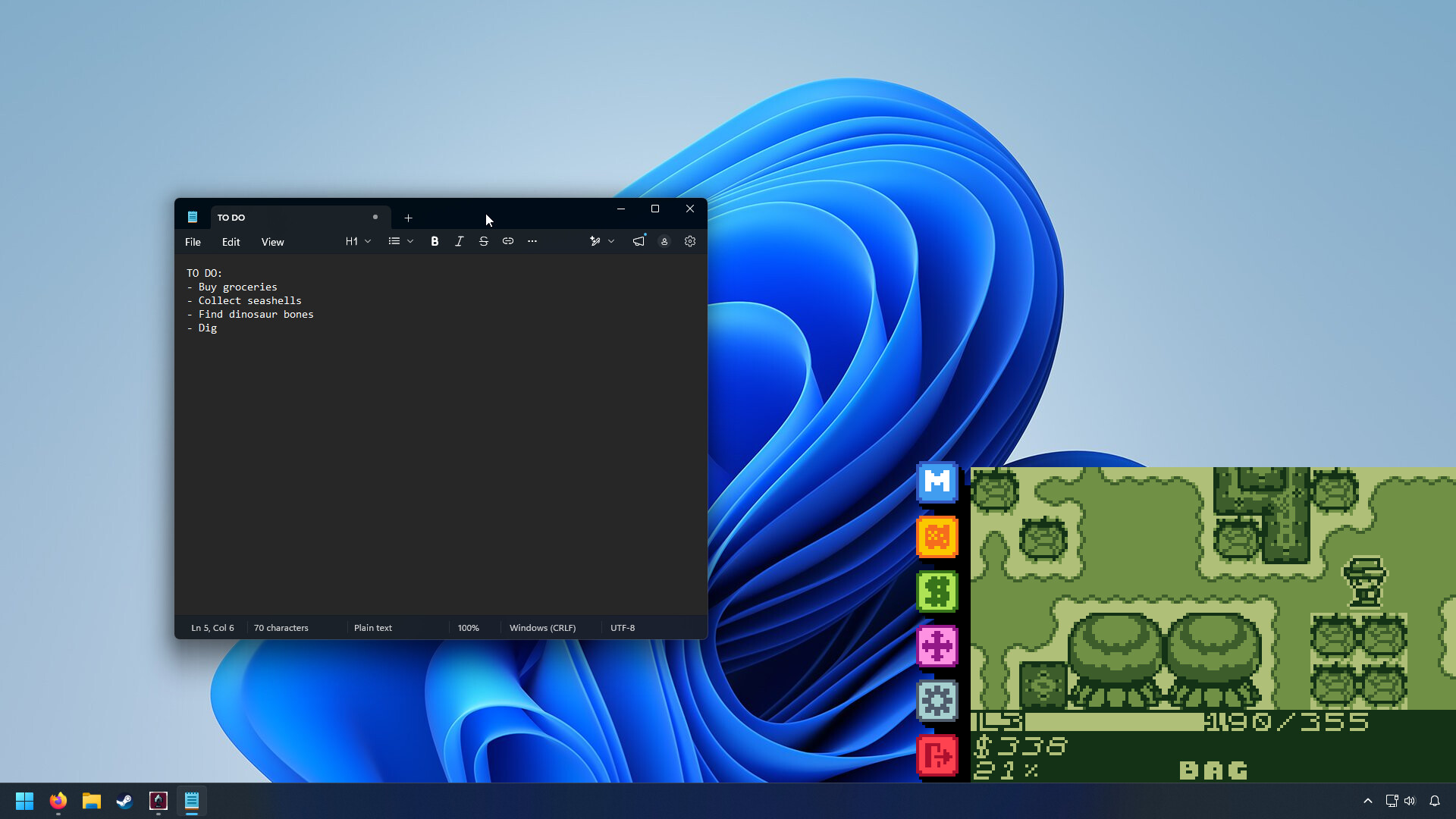Click the AI rewrite pen icon
Screen dimensions: 1456x819
(x=595, y=241)
